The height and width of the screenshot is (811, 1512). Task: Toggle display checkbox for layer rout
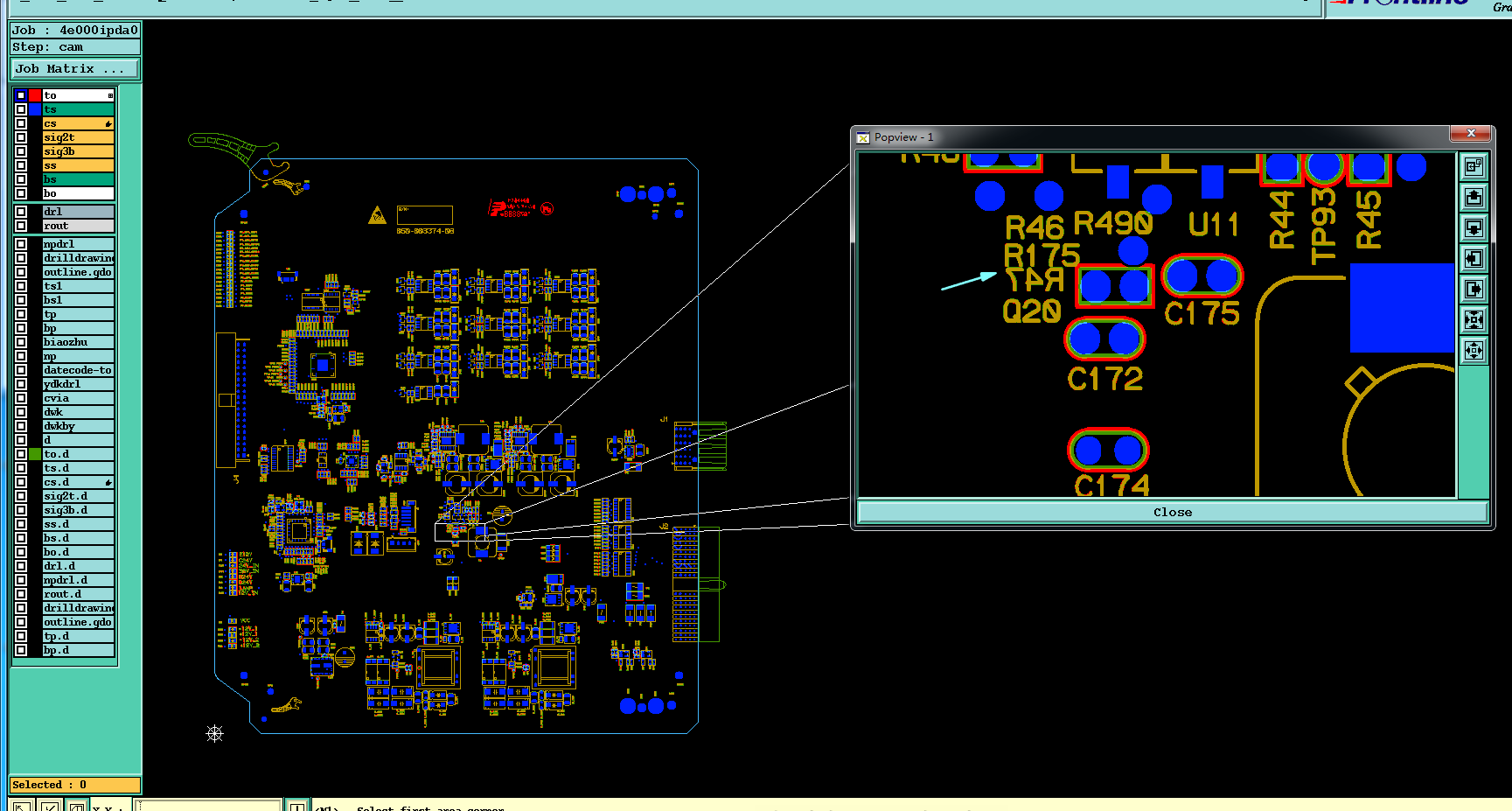point(21,226)
